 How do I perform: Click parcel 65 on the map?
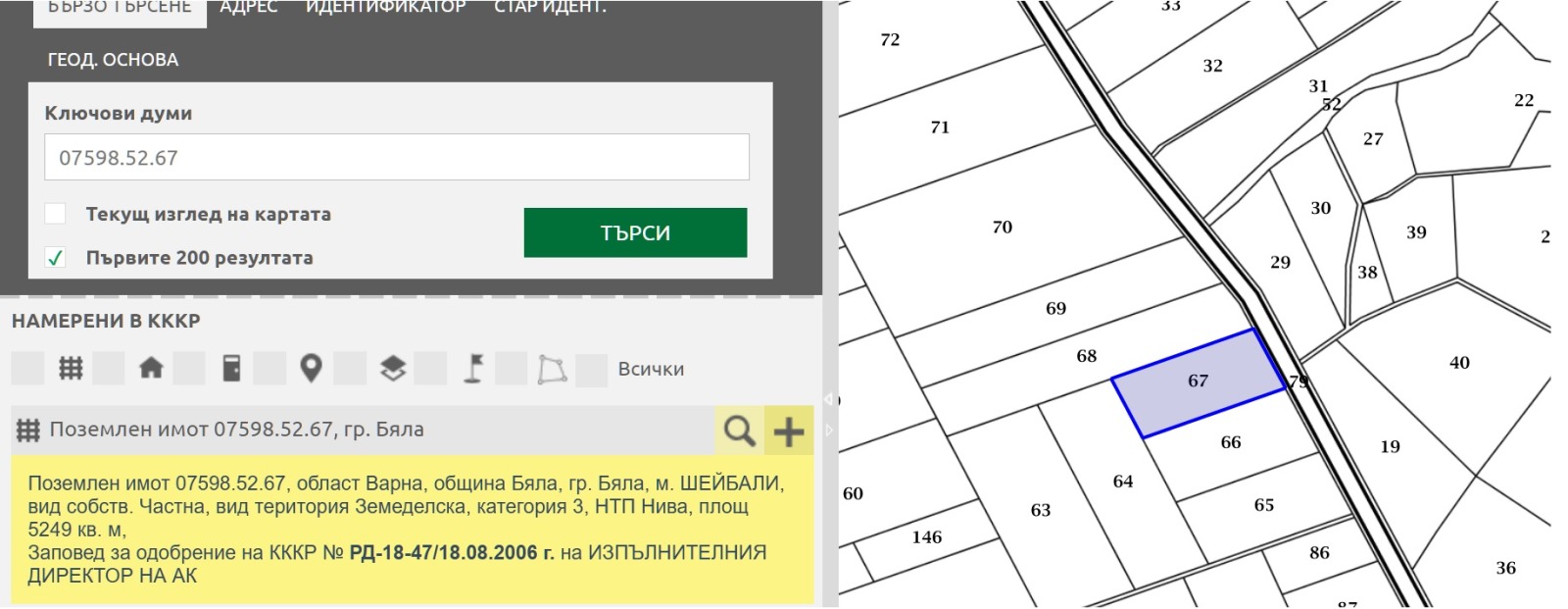pos(1264,506)
